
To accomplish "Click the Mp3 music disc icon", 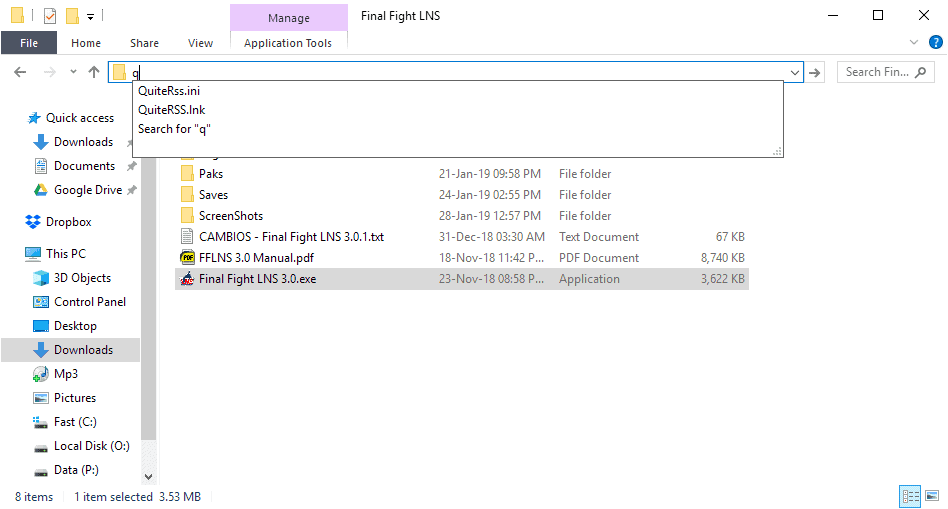I will click(41, 374).
